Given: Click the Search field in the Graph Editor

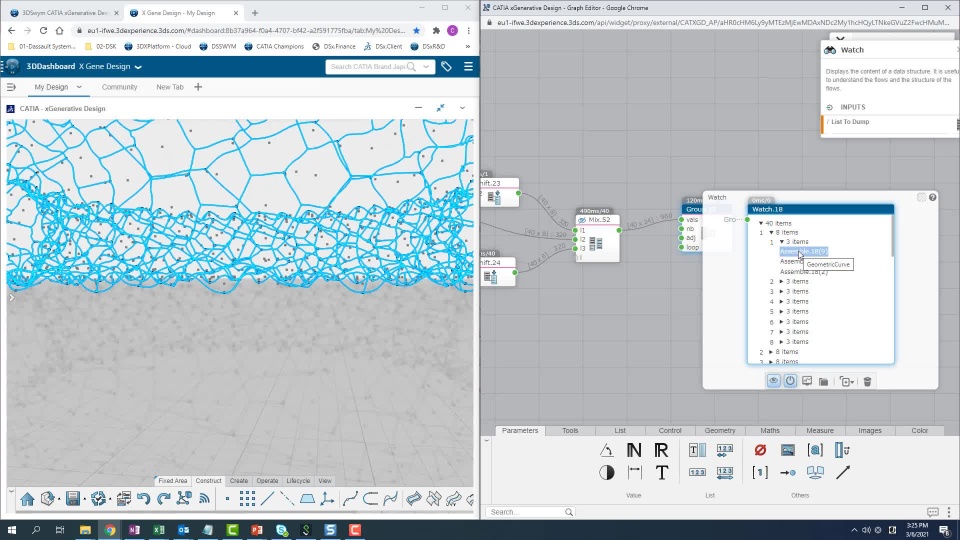Looking at the screenshot, I should point(530,512).
